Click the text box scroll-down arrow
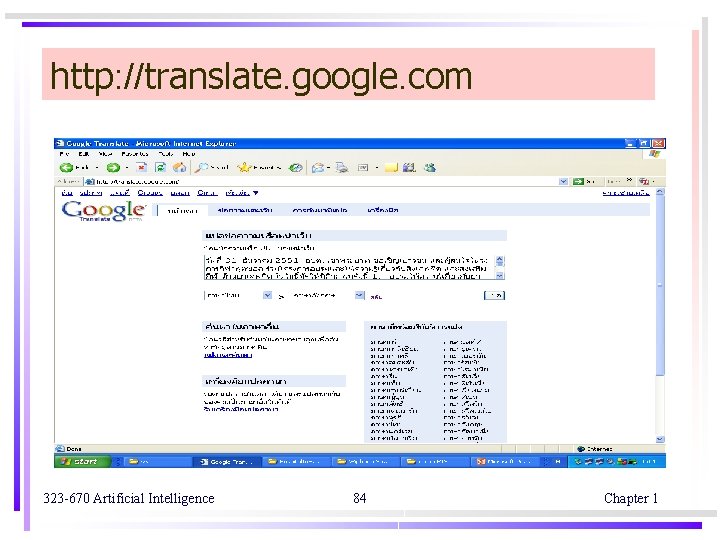Image resolution: width=720 pixels, height=540 pixels. point(500,276)
